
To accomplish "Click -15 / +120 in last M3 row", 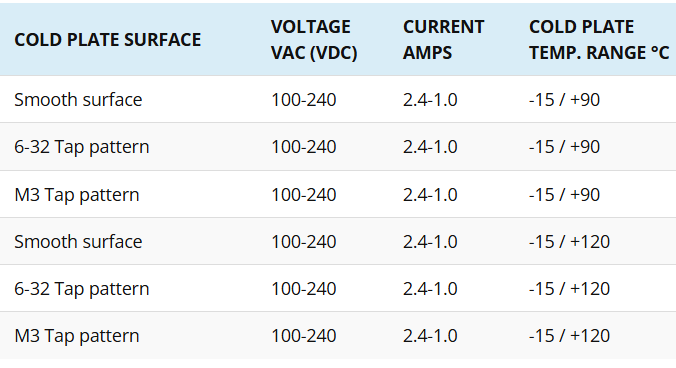I will point(570,336).
